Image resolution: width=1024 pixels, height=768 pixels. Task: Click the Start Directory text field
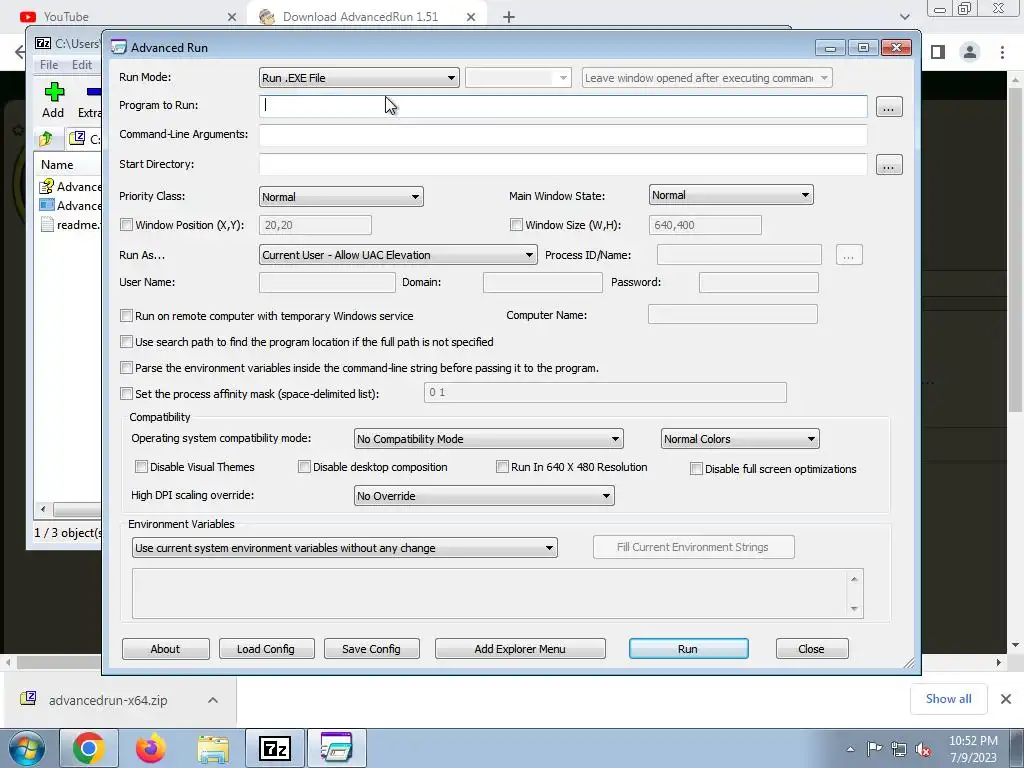click(563, 165)
